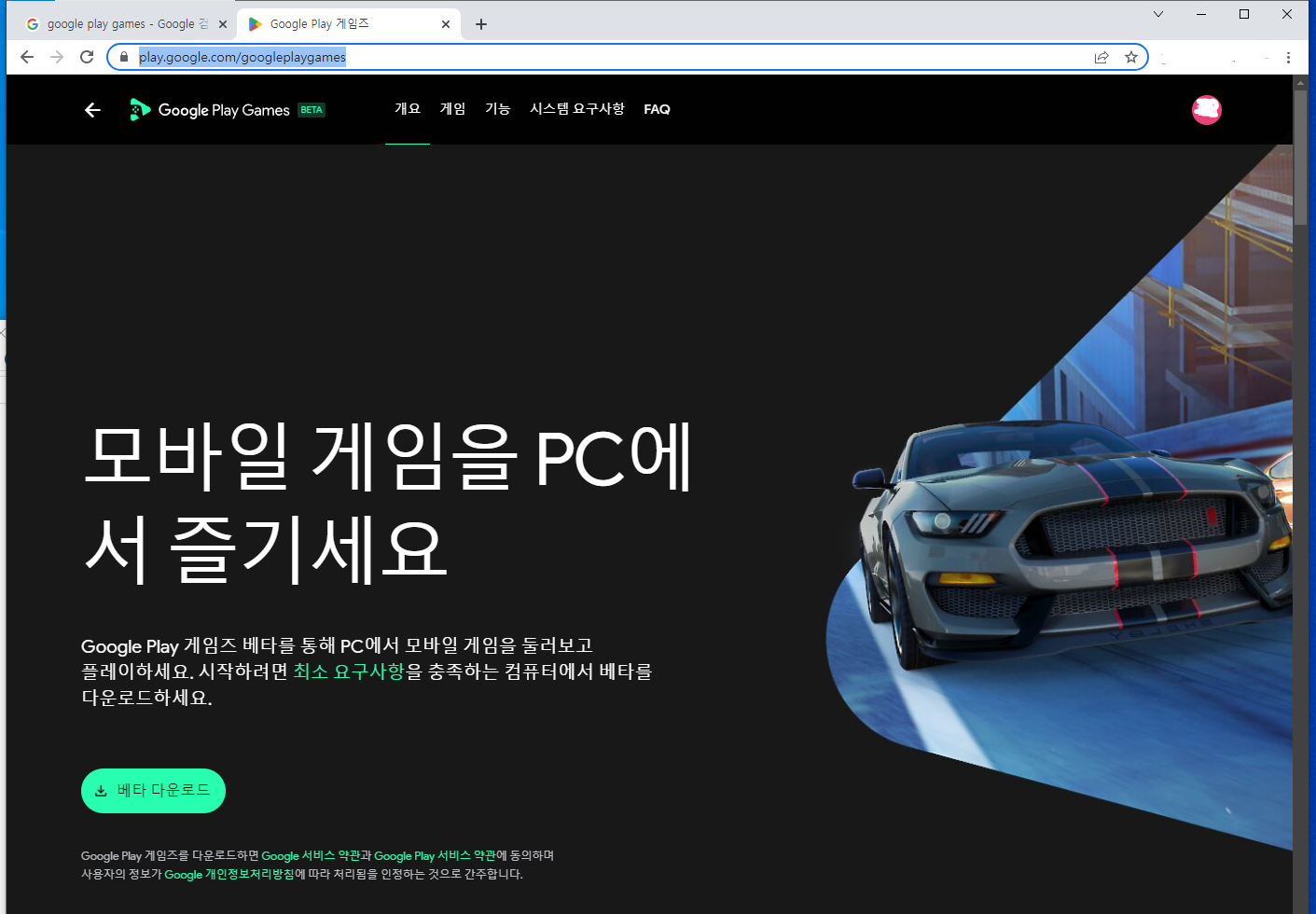Click the address bar URL
Screen dimensions: 1316x914
click(x=242, y=57)
